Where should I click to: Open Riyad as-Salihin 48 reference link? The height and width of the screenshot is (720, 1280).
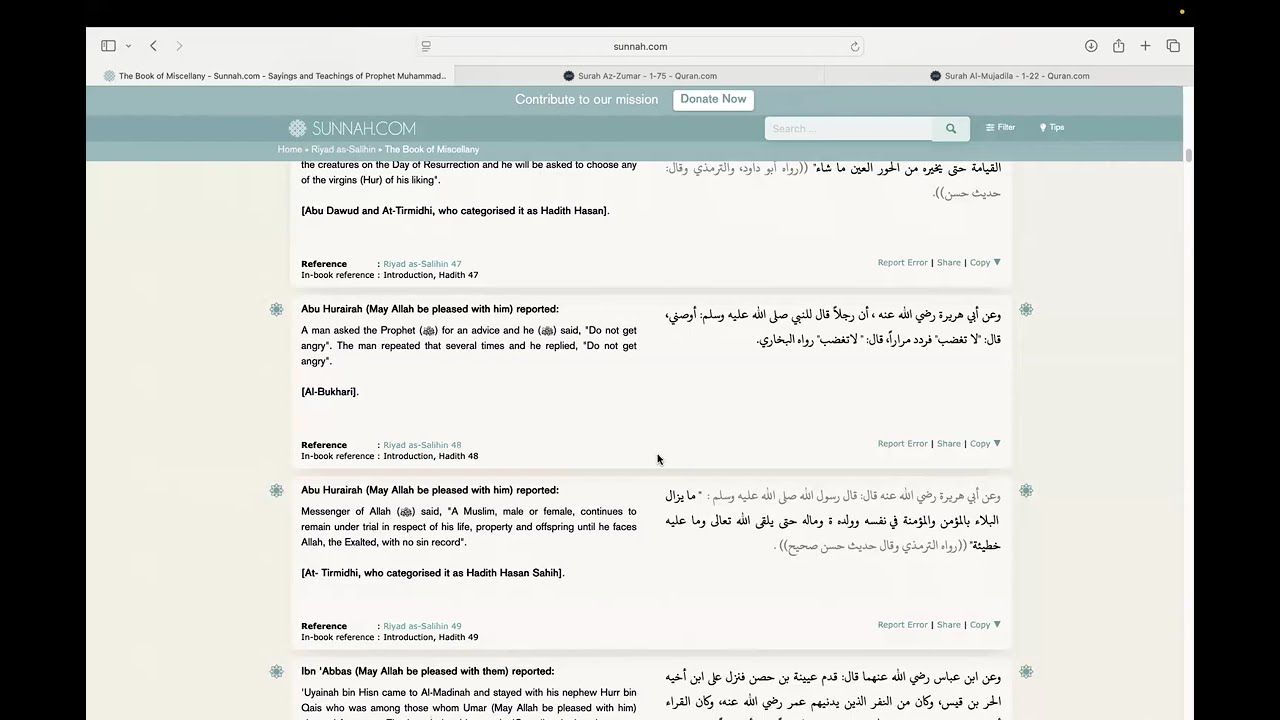coord(422,445)
